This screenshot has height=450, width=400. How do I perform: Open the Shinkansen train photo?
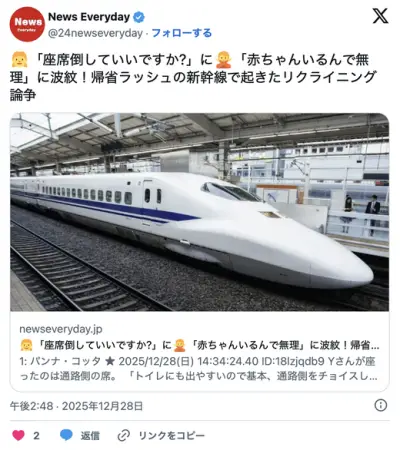(199, 212)
